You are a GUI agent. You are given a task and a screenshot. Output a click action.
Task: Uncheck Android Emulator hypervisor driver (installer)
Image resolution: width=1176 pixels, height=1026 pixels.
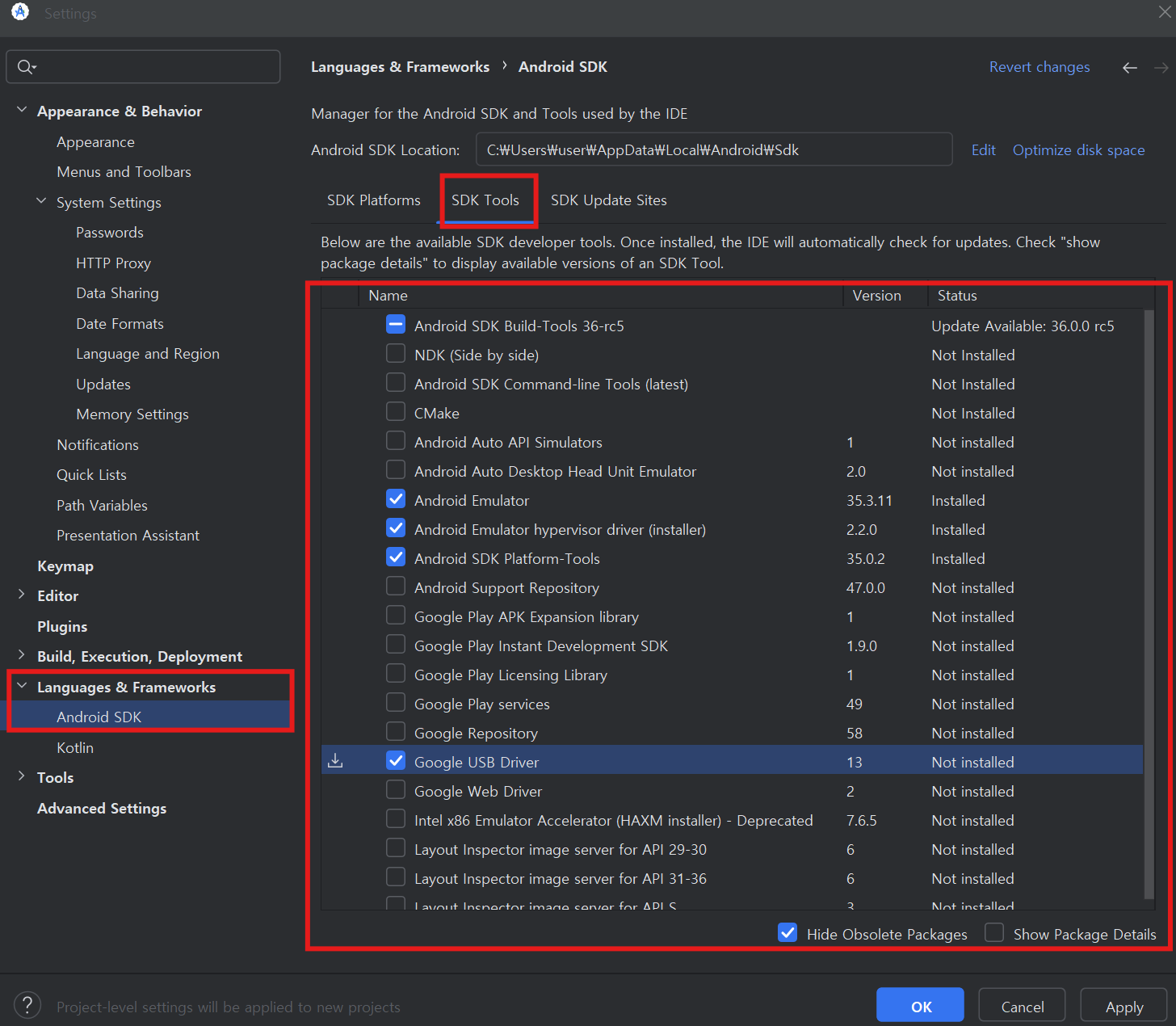[396, 528]
